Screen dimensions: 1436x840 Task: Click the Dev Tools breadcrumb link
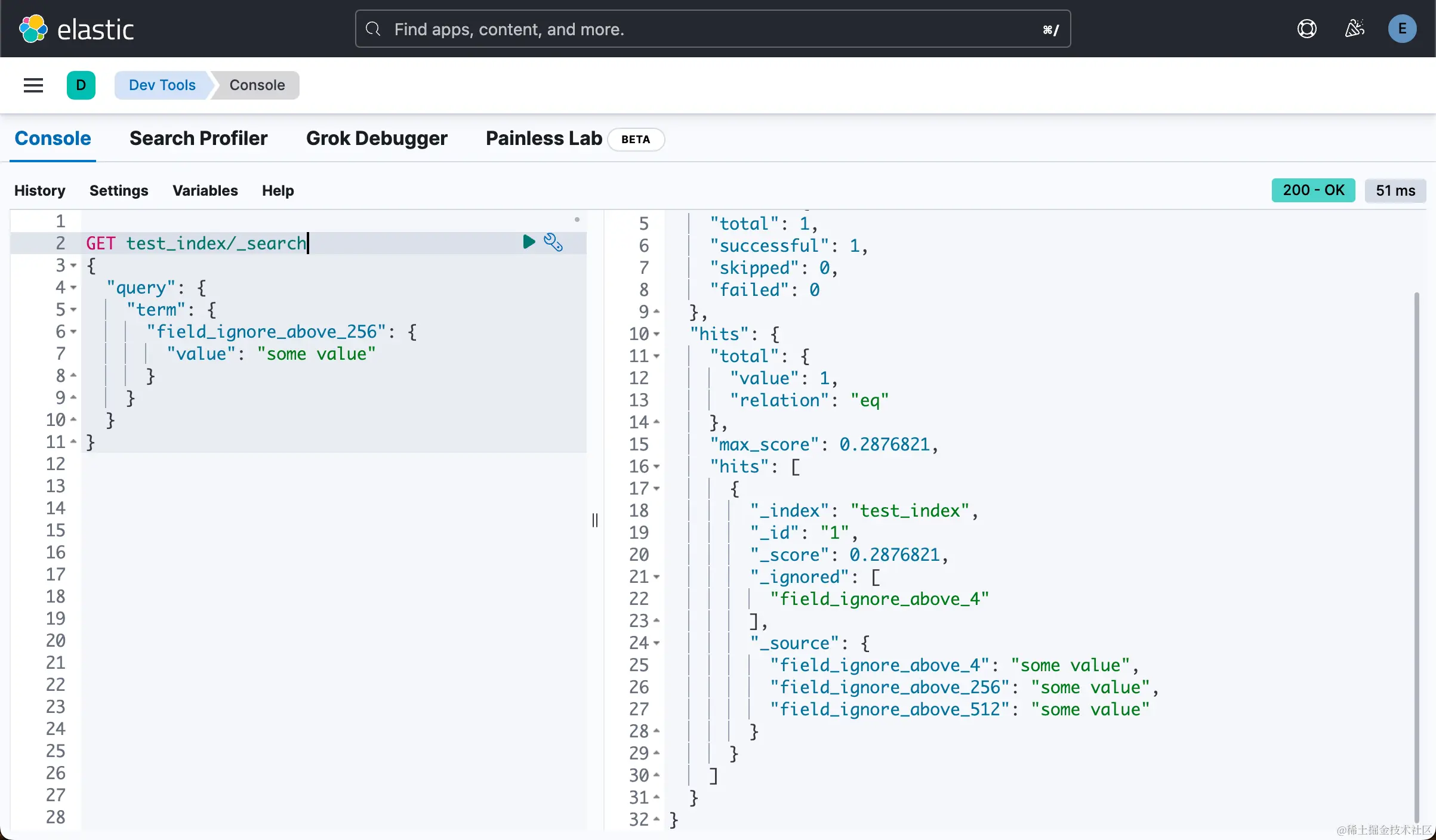[162, 85]
